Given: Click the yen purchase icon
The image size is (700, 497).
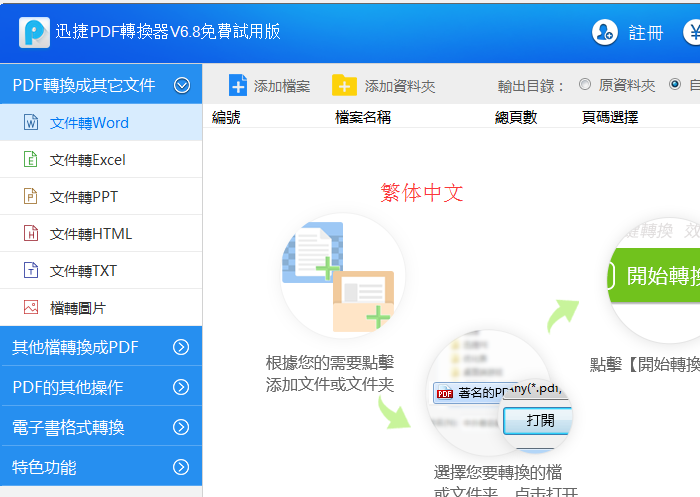Looking at the screenshot, I should click(x=693, y=32).
